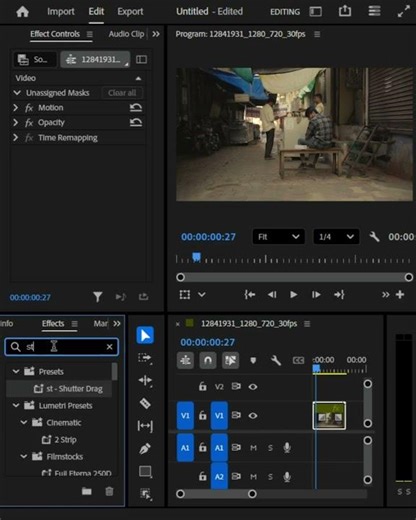Click the program monitor playhead marker
This screenshot has width=416, height=520.
pos(197,257)
